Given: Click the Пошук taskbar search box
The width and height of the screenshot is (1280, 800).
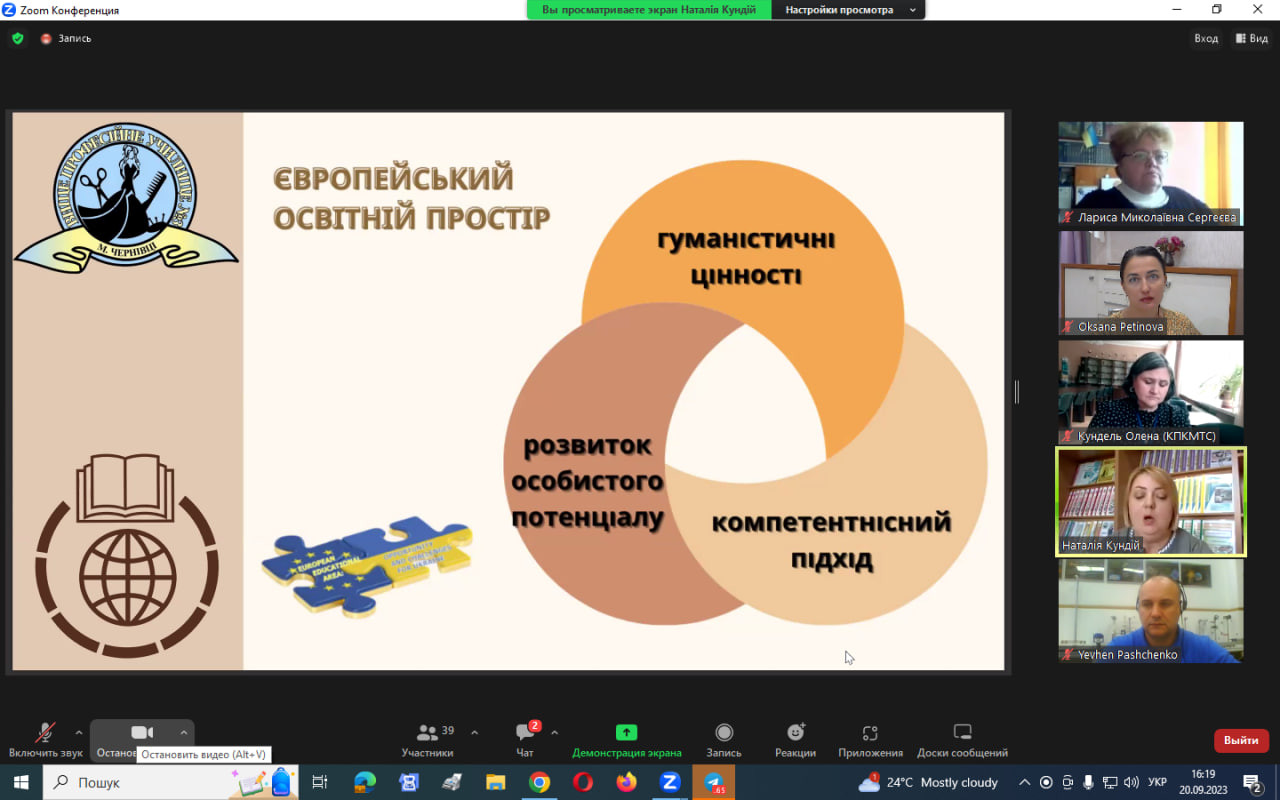Looking at the screenshot, I should (170, 782).
